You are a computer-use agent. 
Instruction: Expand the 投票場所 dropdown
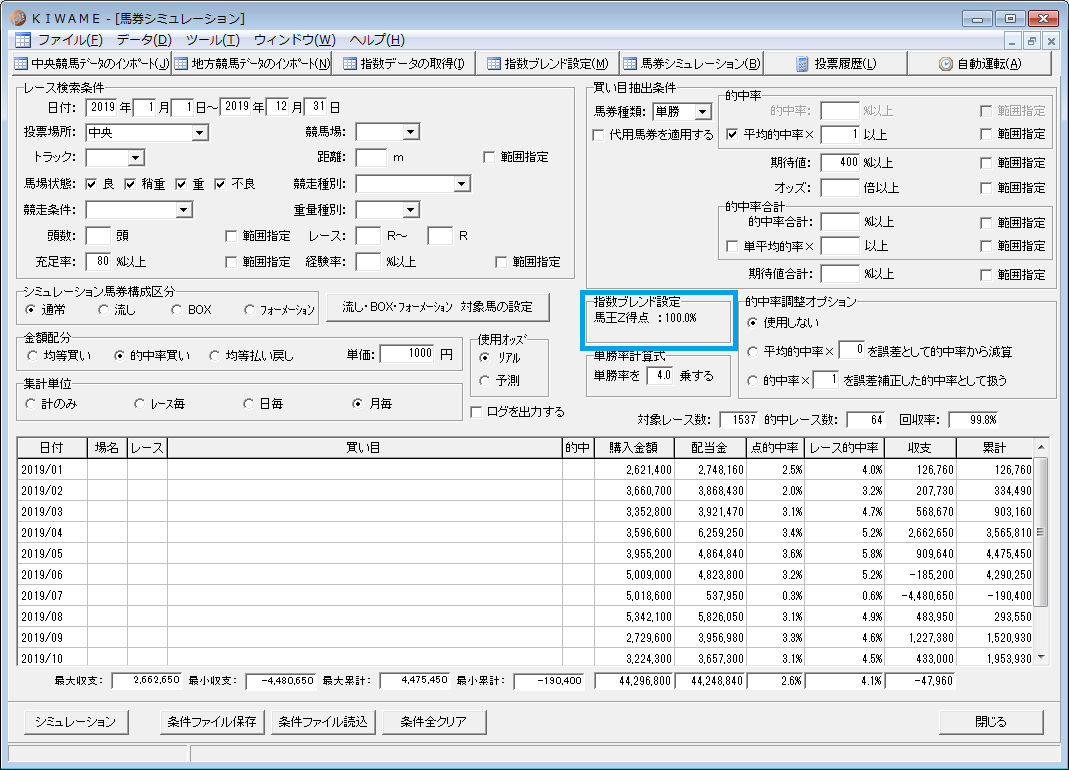click(199, 133)
